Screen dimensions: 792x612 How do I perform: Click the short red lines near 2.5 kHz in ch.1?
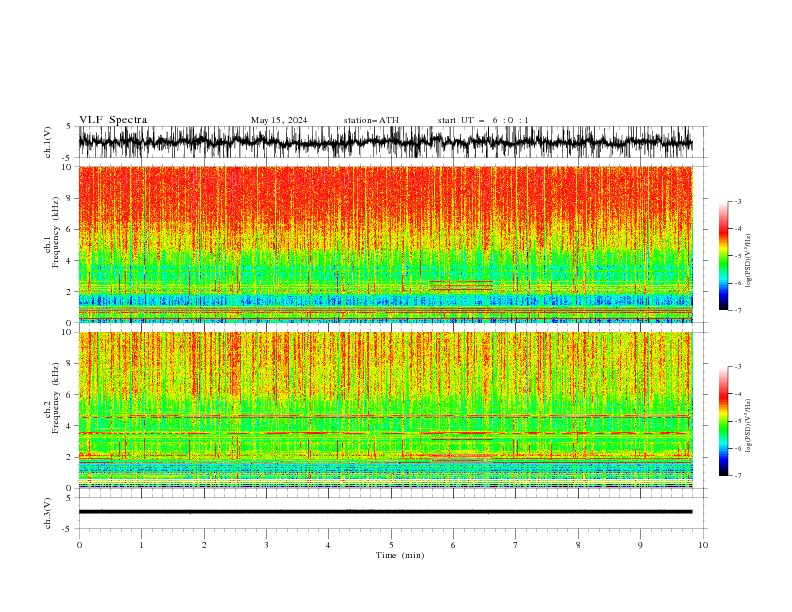click(x=461, y=285)
